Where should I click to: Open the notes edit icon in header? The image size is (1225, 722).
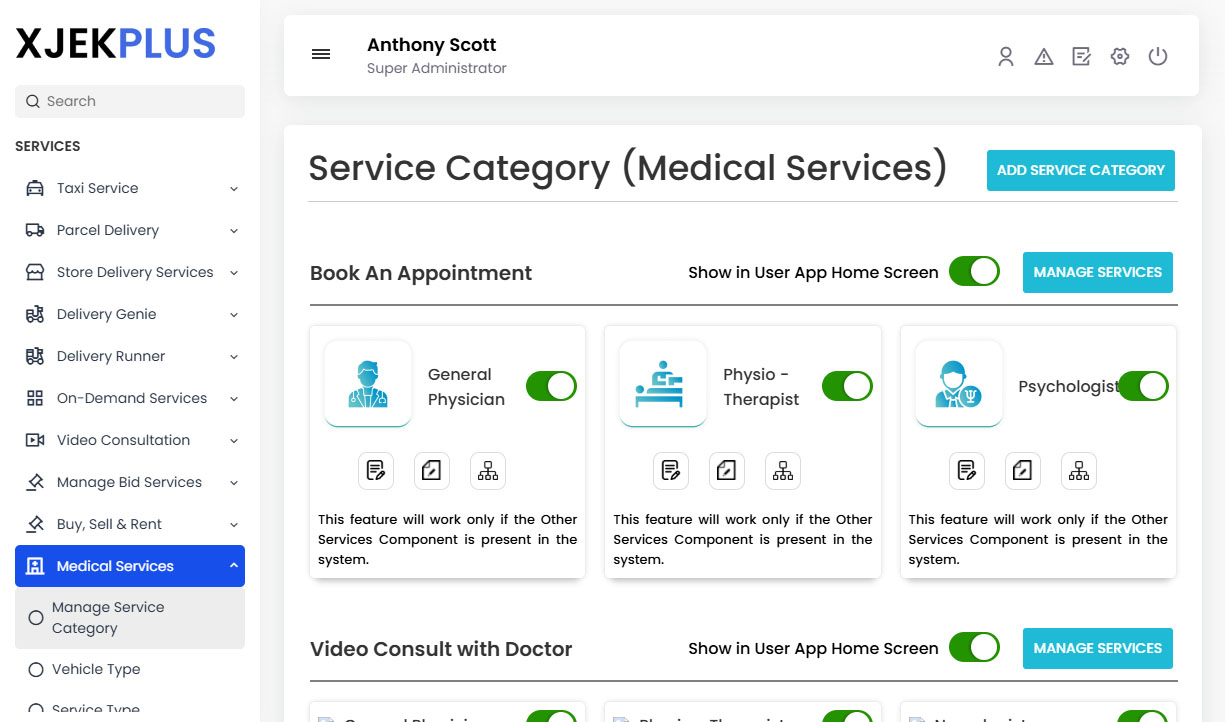coord(1081,57)
